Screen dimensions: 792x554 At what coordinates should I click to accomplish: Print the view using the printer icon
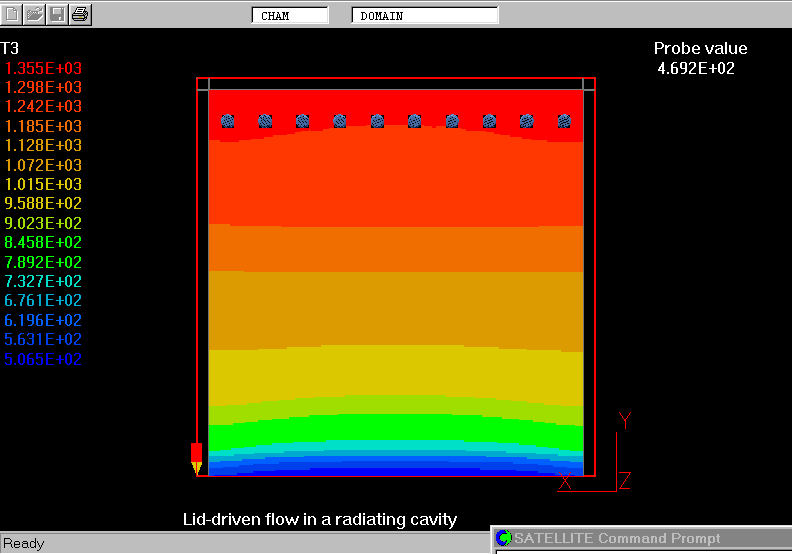click(x=81, y=14)
